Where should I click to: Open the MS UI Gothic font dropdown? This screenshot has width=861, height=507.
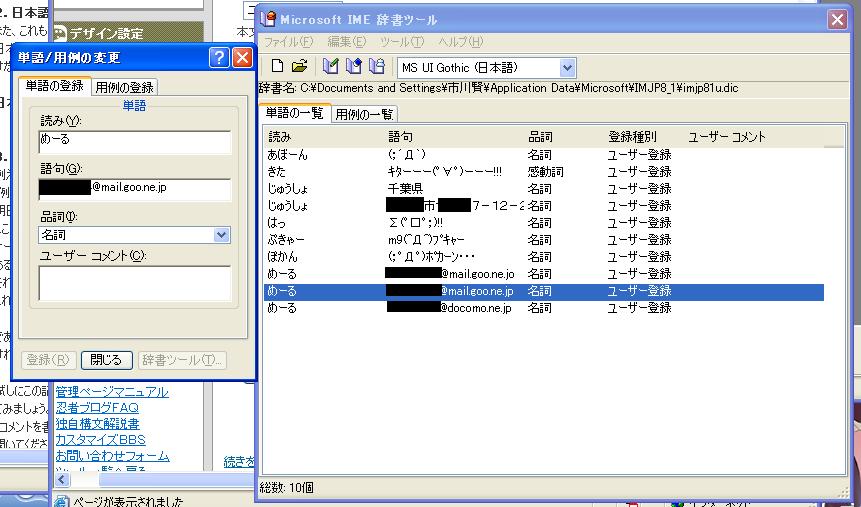(567, 68)
